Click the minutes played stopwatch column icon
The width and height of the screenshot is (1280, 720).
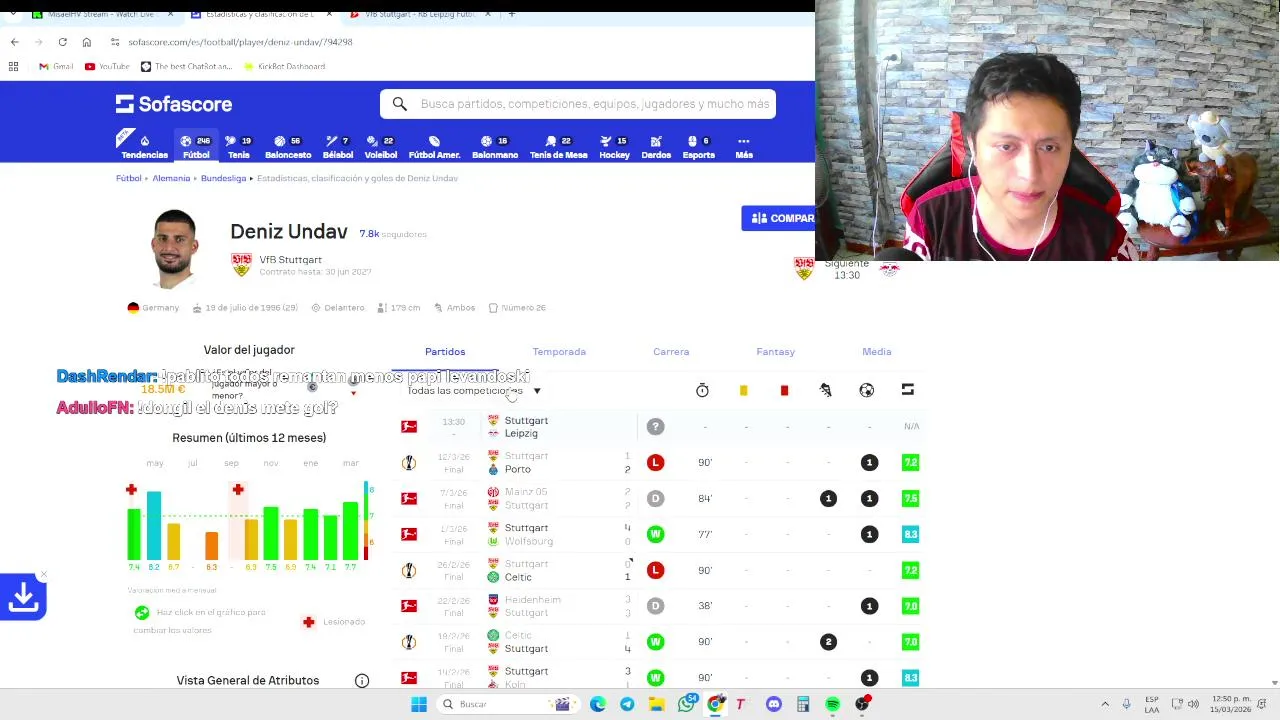[x=702, y=390]
